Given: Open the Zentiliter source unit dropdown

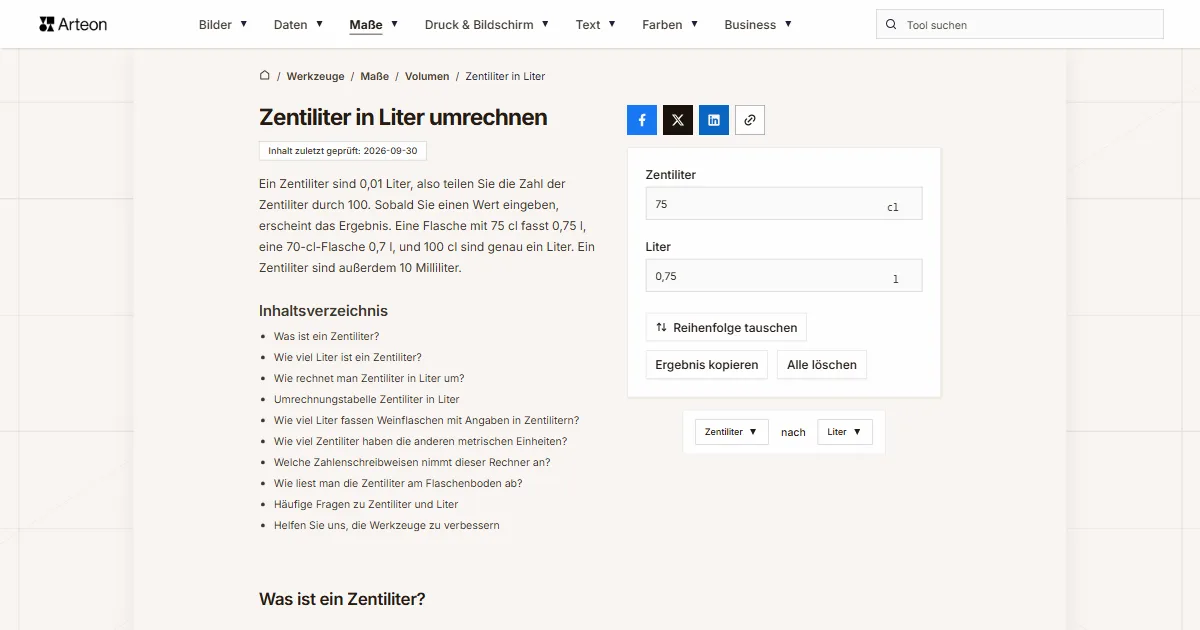Looking at the screenshot, I should (x=732, y=432).
